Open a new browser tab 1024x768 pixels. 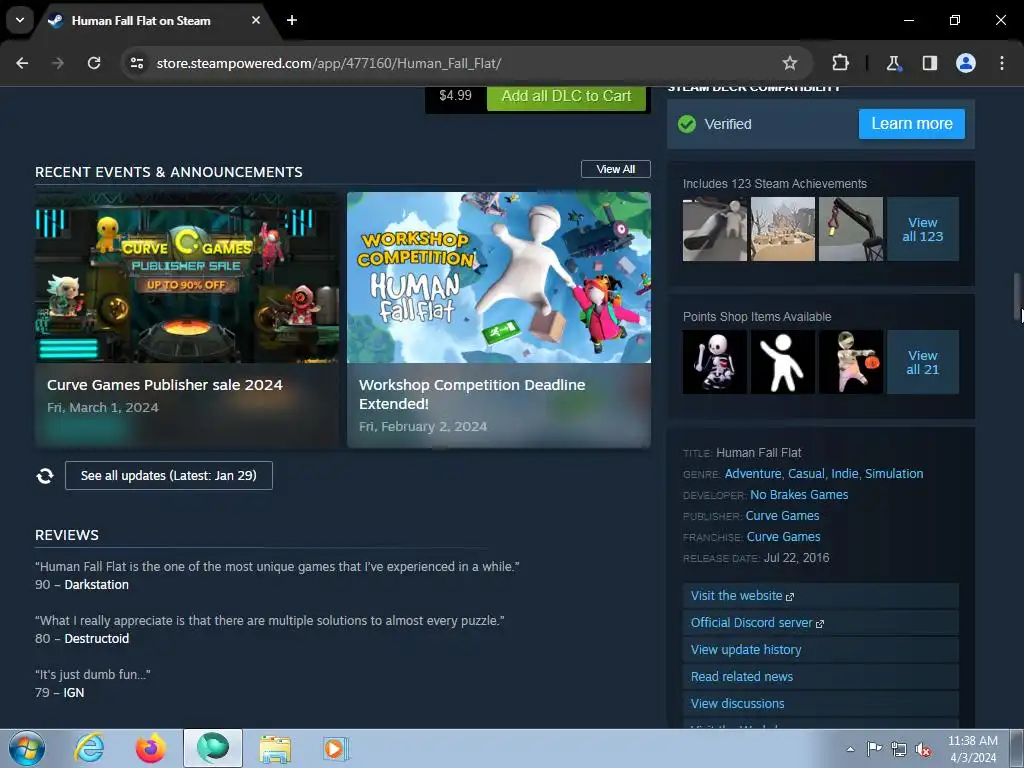pyautogui.click(x=292, y=20)
